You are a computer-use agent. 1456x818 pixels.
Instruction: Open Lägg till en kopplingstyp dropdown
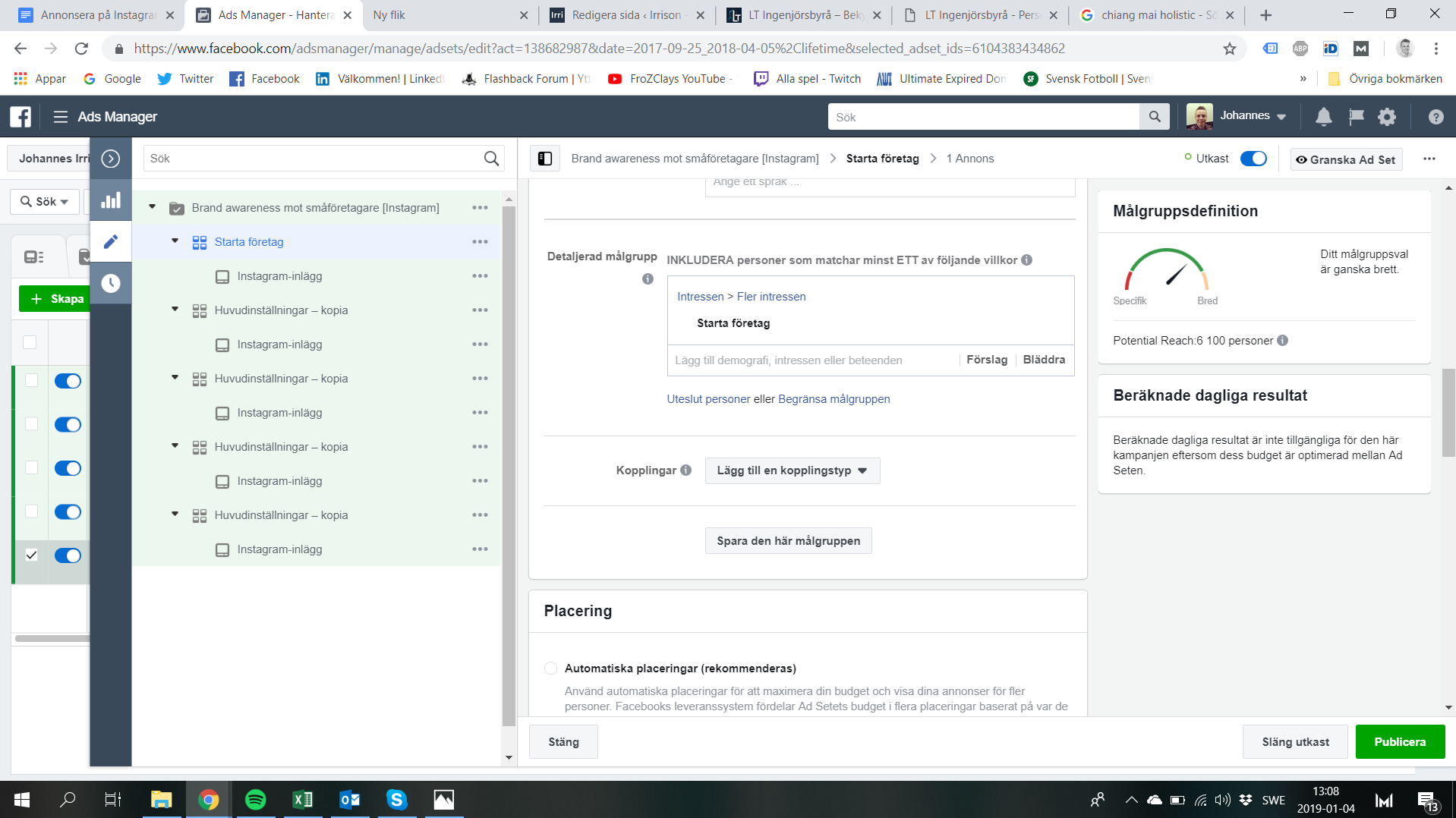tap(792, 470)
